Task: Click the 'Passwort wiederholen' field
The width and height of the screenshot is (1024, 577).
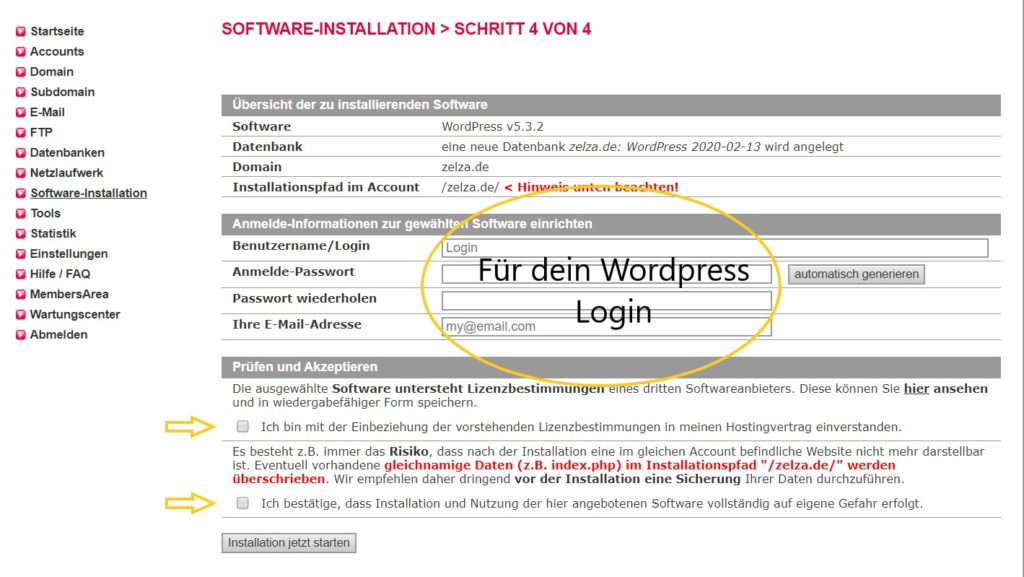Action: pyautogui.click(x=607, y=300)
